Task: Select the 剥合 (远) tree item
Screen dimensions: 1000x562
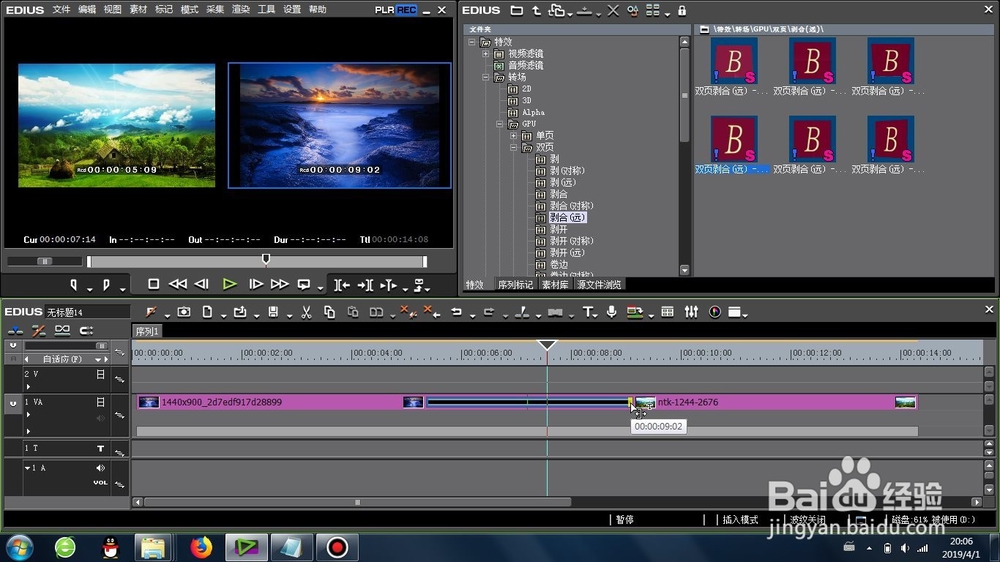Action: point(567,218)
